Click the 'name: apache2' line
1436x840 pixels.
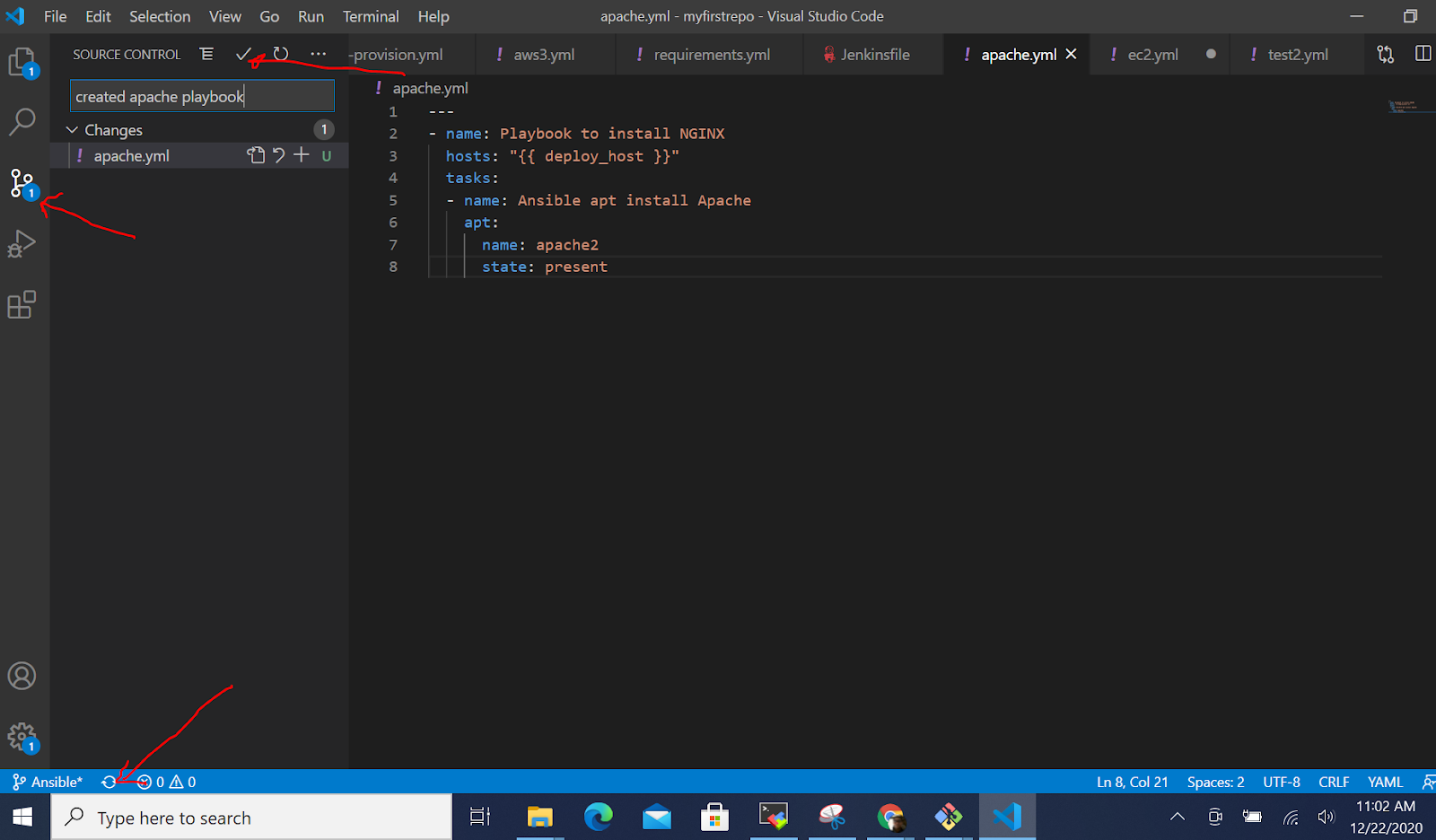pos(540,244)
